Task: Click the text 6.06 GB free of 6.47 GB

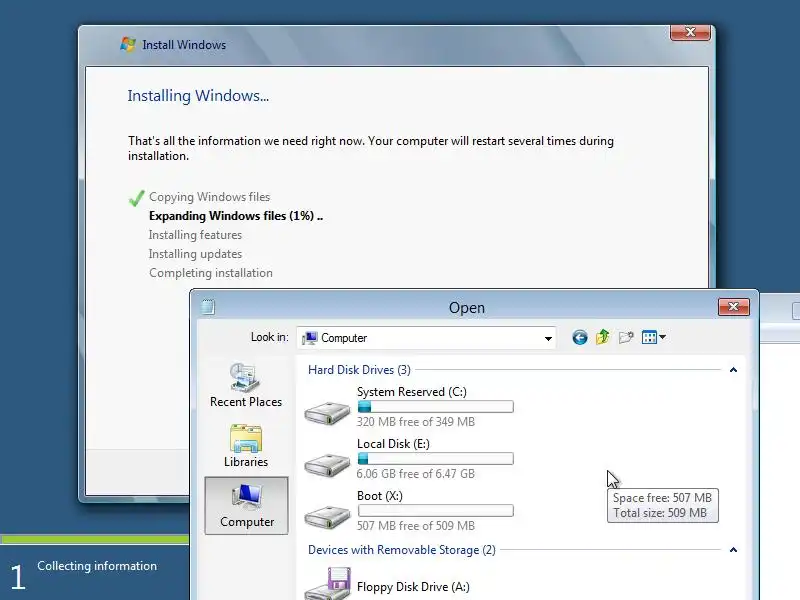Action: tap(416, 474)
